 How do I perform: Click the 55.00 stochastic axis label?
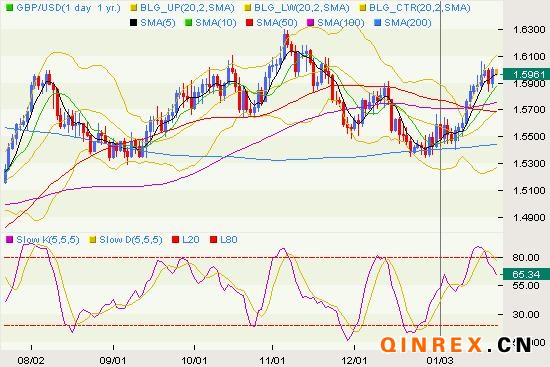click(526, 286)
